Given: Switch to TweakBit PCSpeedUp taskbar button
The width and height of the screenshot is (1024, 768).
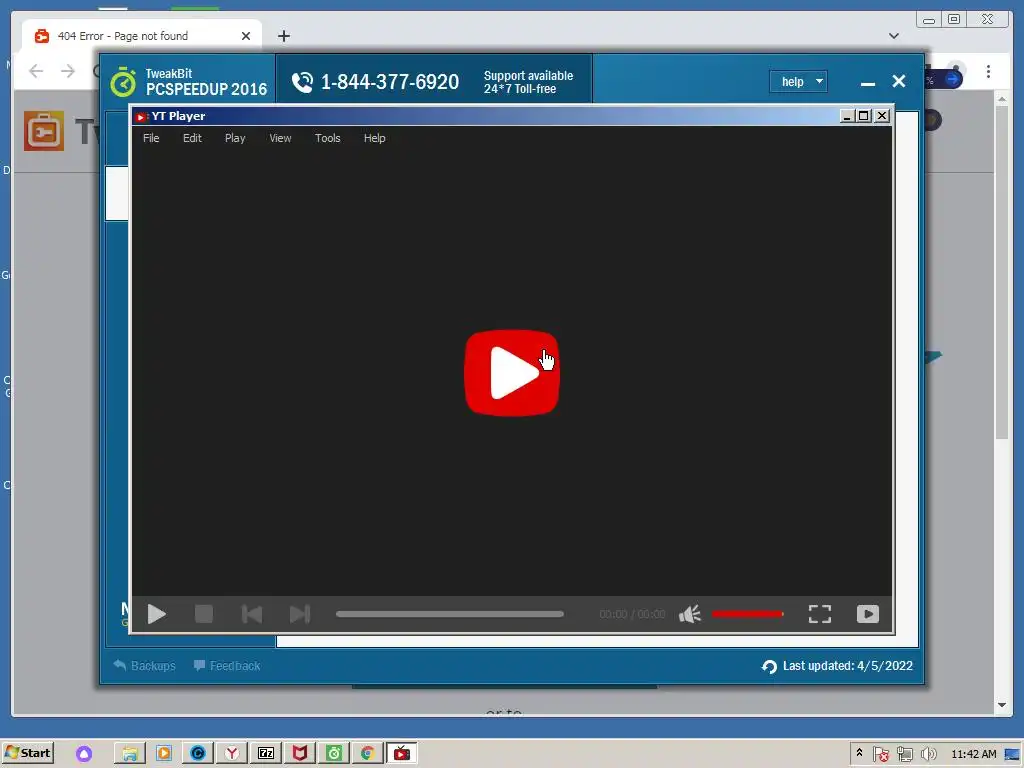Looking at the screenshot, I should click(x=334, y=754).
